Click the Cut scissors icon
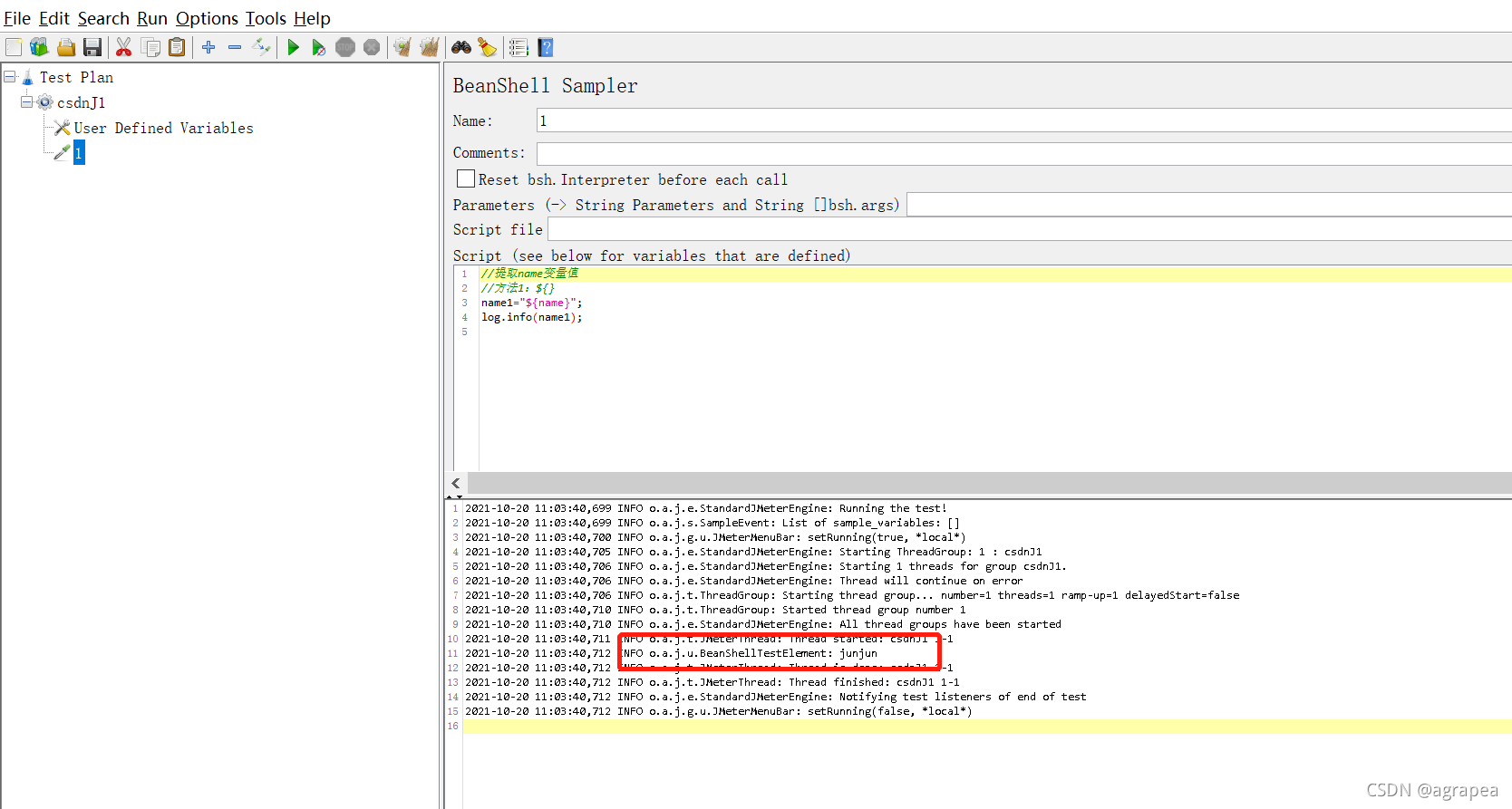Screen dimensions: 1512x809 [124, 47]
